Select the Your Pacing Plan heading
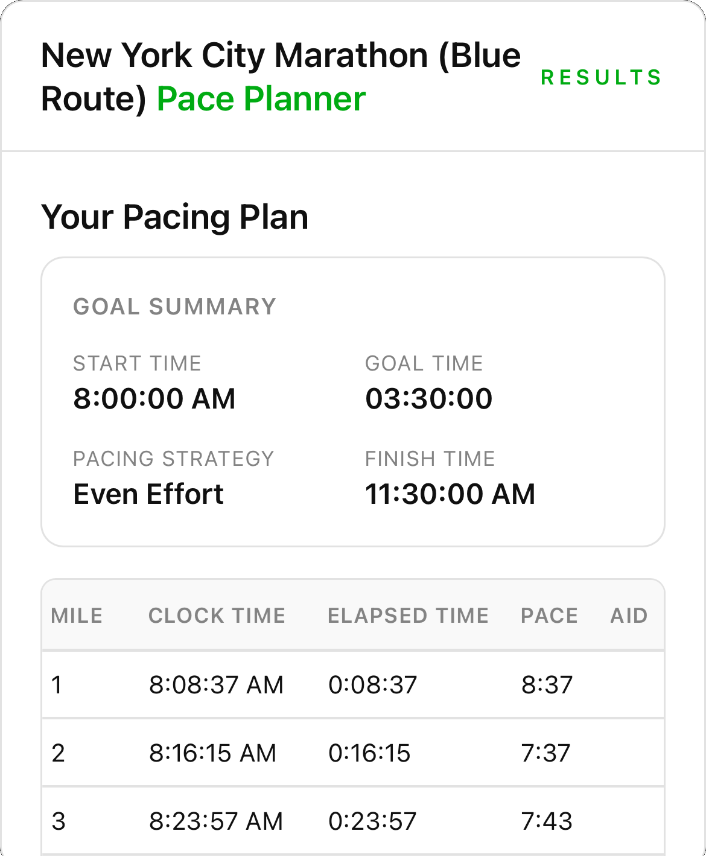Image resolution: width=706 pixels, height=856 pixels. pos(174,217)
